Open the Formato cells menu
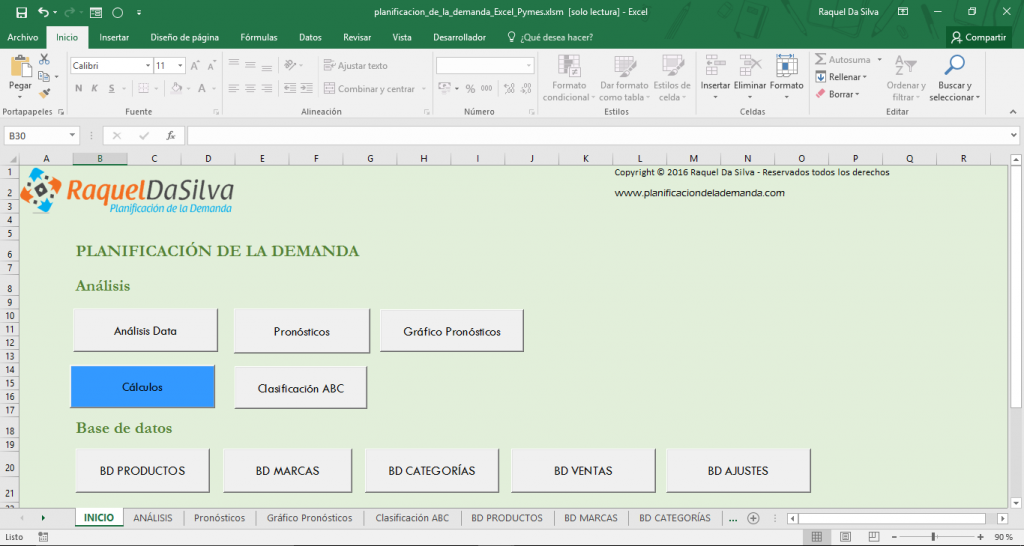The image size is (1024, 546). 786,78
